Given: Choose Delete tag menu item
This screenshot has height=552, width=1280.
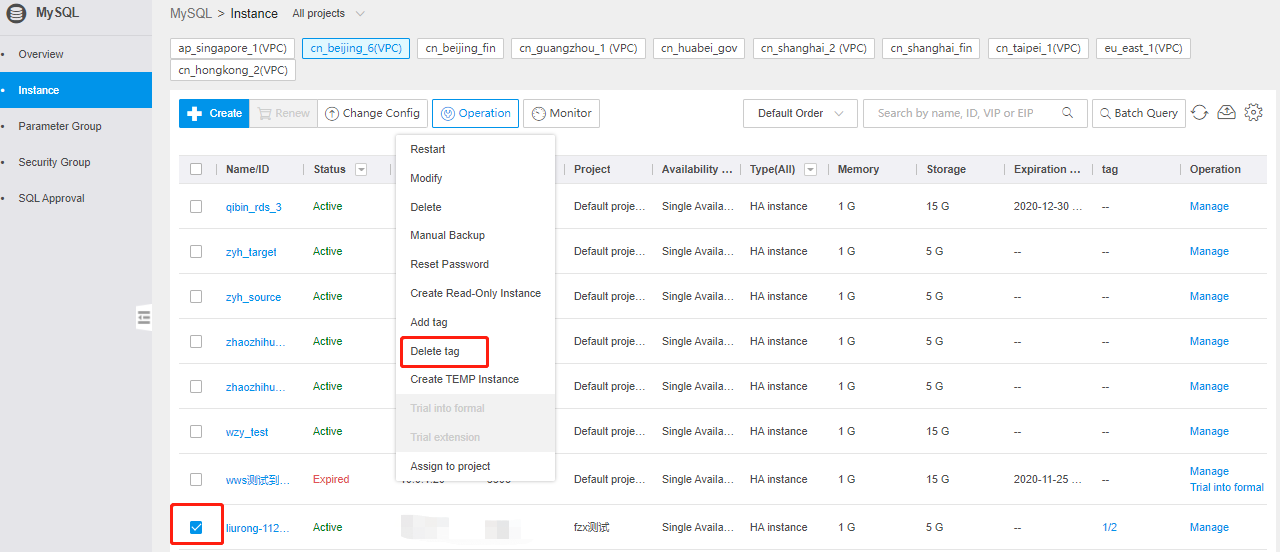Looking at the screenshot, I should pos(475,351).
